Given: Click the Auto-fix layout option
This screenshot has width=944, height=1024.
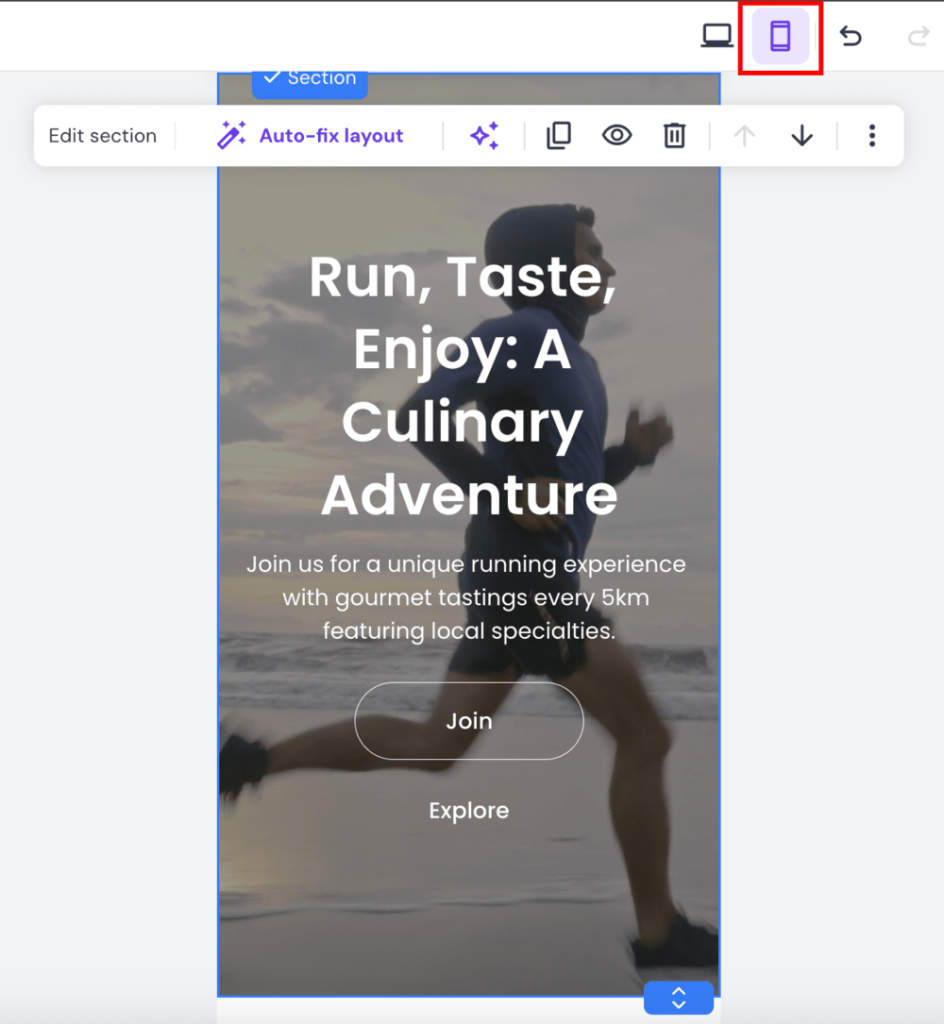Looking at the screenshot, I should [x=331, y=135].
